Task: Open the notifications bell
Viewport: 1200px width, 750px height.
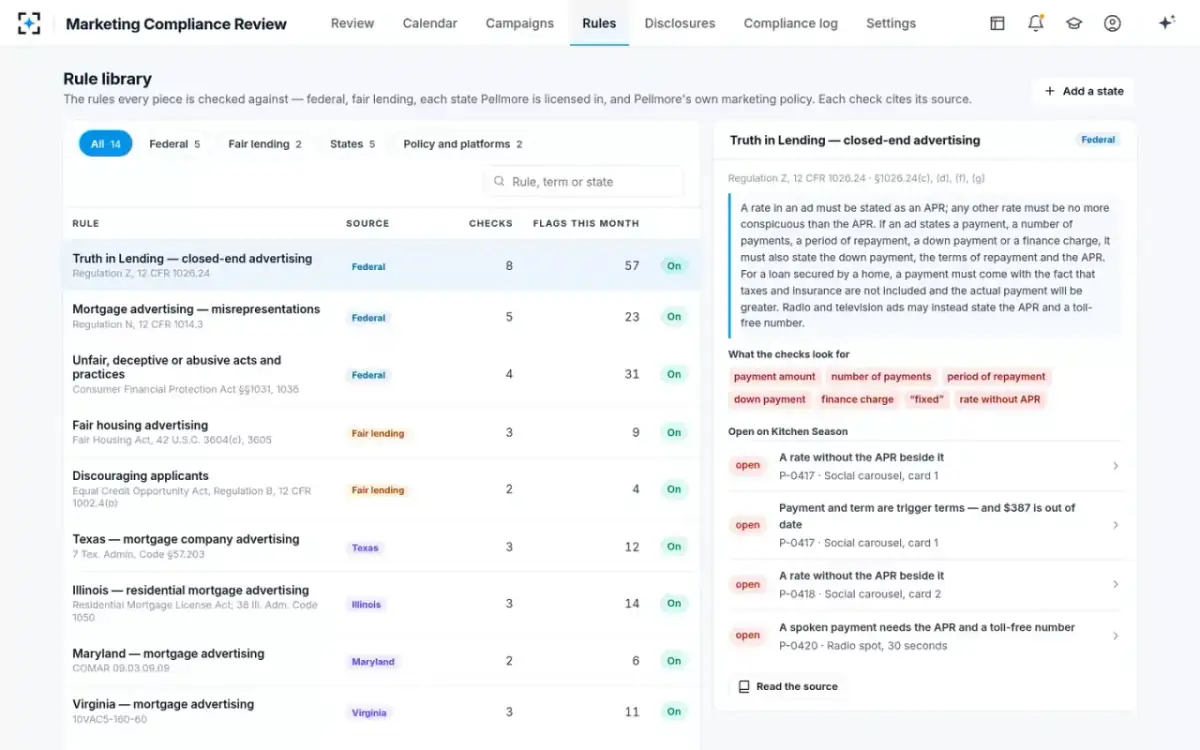Action: pos(1036,23)
